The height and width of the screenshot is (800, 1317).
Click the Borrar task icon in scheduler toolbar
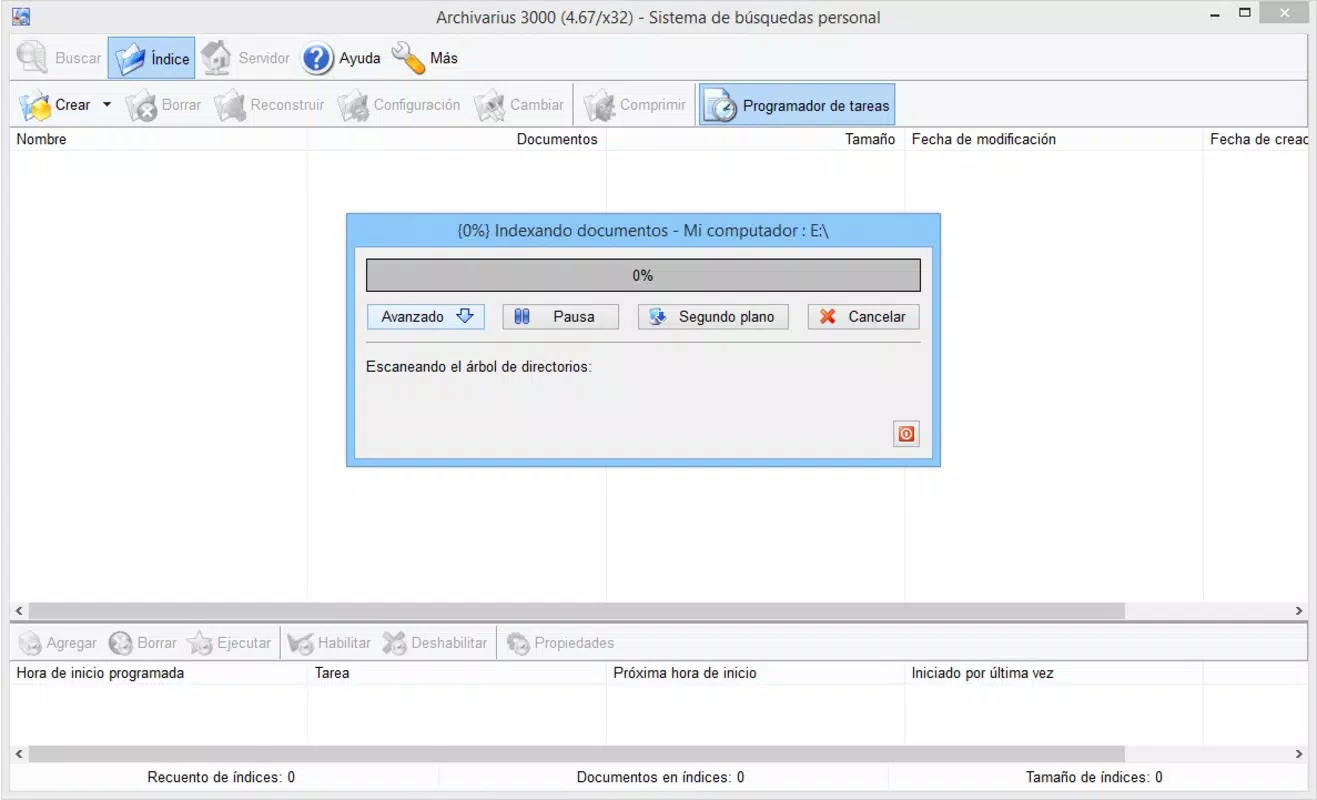click(121, 643)
